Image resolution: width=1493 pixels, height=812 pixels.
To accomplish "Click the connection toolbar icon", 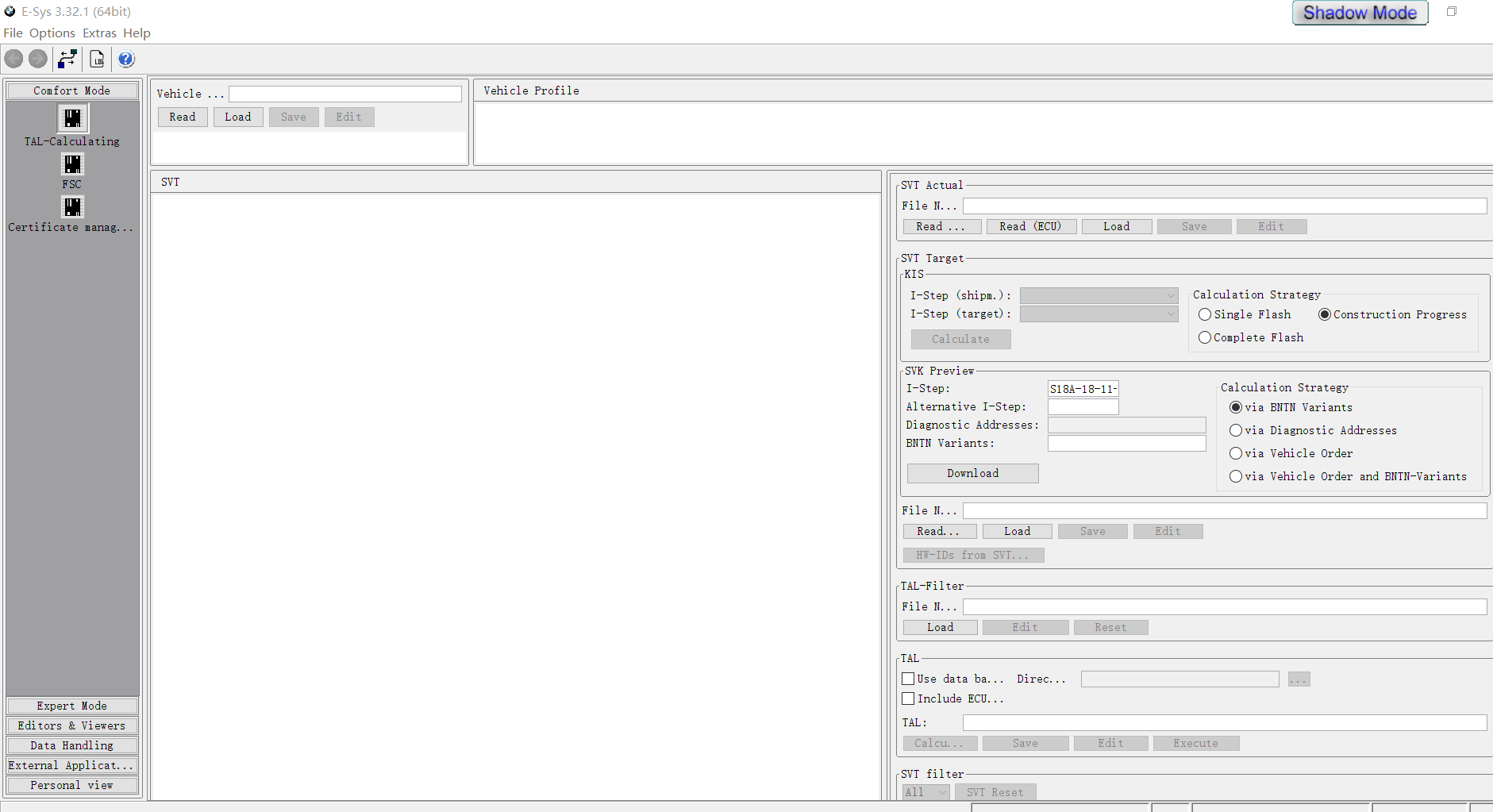I will pyautogui.click(x=67, y=59).
